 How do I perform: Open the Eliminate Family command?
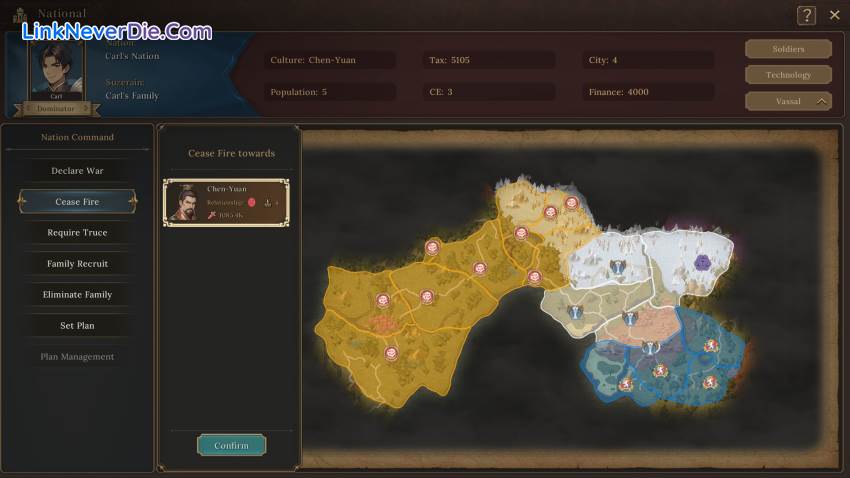coord(77,295)
